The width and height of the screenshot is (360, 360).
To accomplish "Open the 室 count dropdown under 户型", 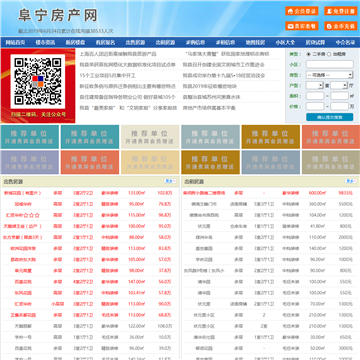I will [x=315, y=85].
